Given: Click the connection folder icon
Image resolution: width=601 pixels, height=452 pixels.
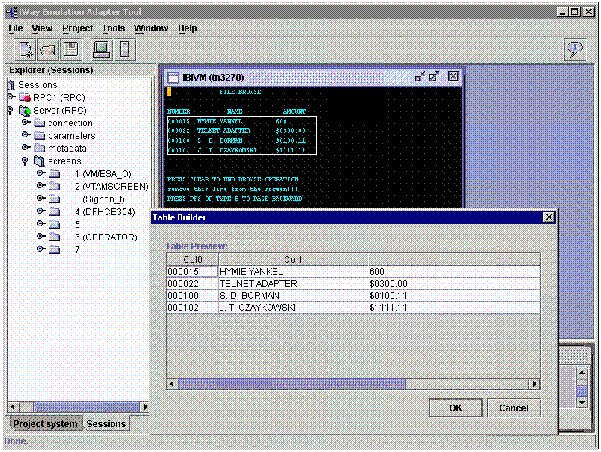Looking at the screenshot, I should pos(39,123).
